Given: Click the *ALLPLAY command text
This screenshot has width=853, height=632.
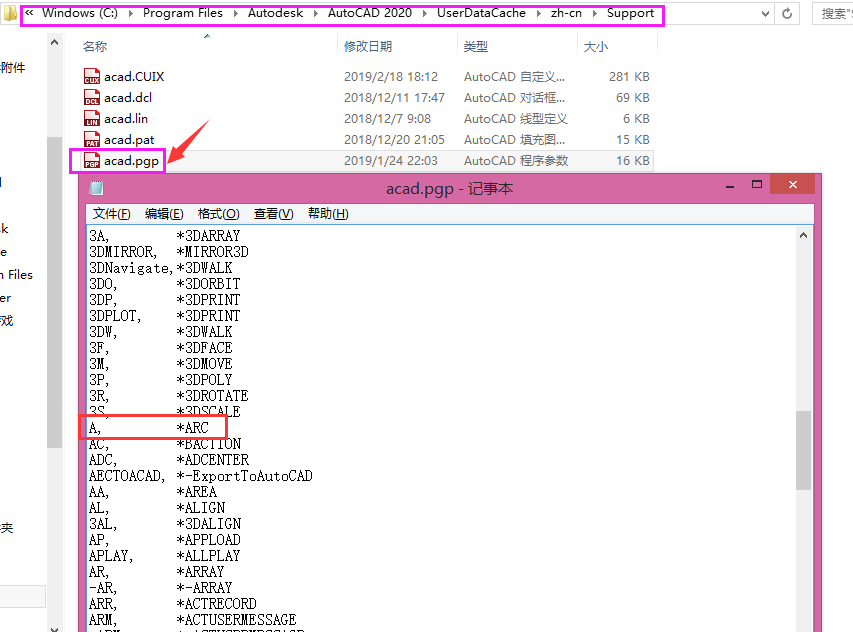Looking at the screenshot, I should tap(208, 556).
